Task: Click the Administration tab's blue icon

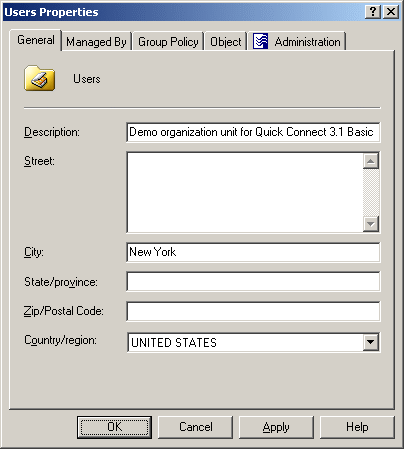Action: pos(260,41)
